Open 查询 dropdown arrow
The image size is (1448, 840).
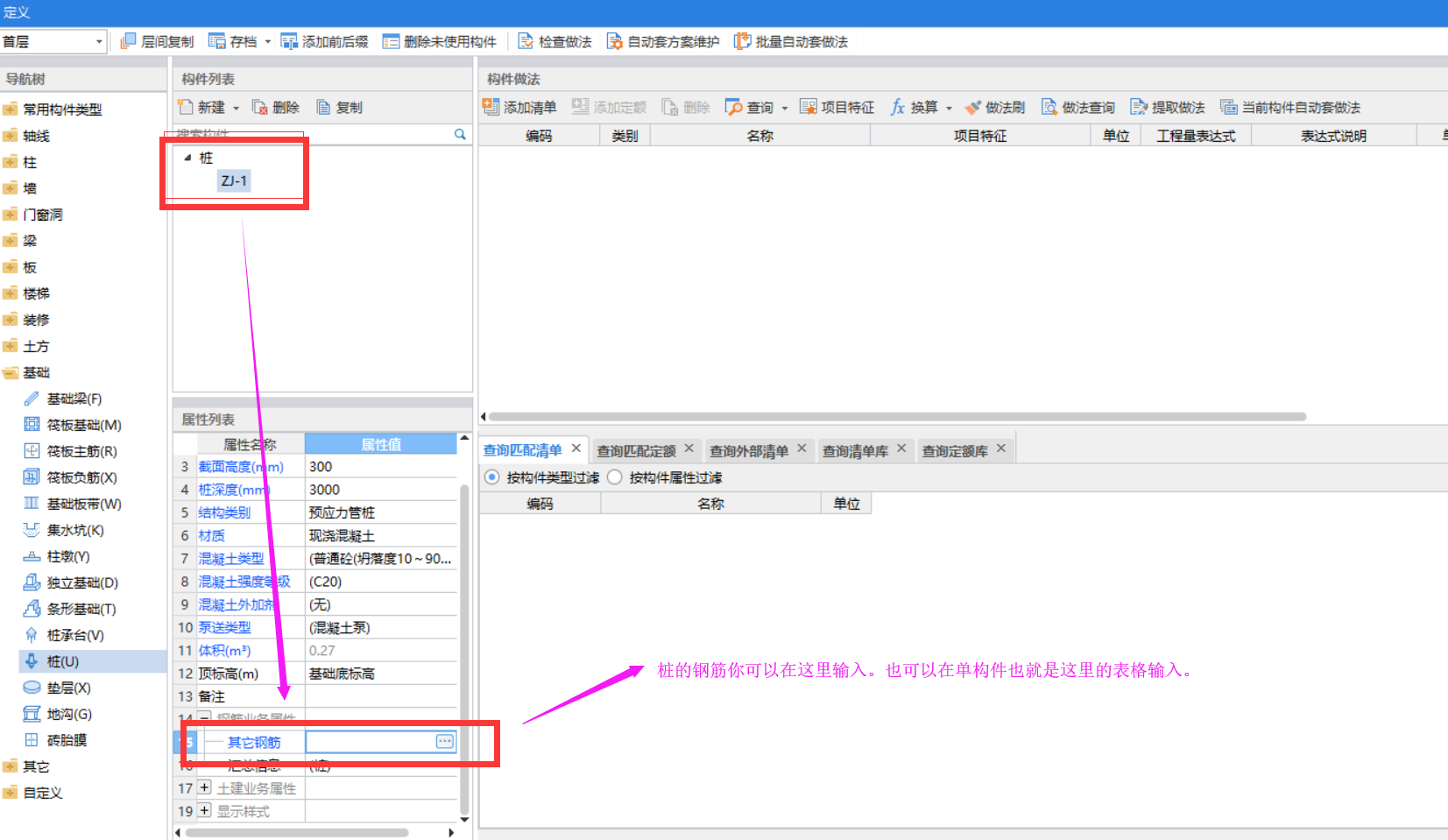[785, 108]
